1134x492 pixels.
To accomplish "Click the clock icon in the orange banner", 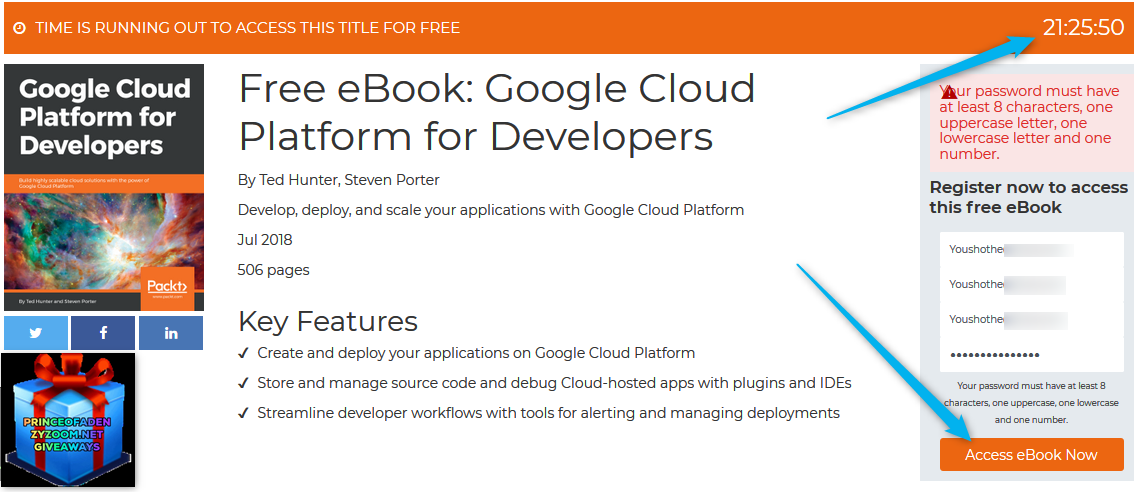I will tap(20, 28).
